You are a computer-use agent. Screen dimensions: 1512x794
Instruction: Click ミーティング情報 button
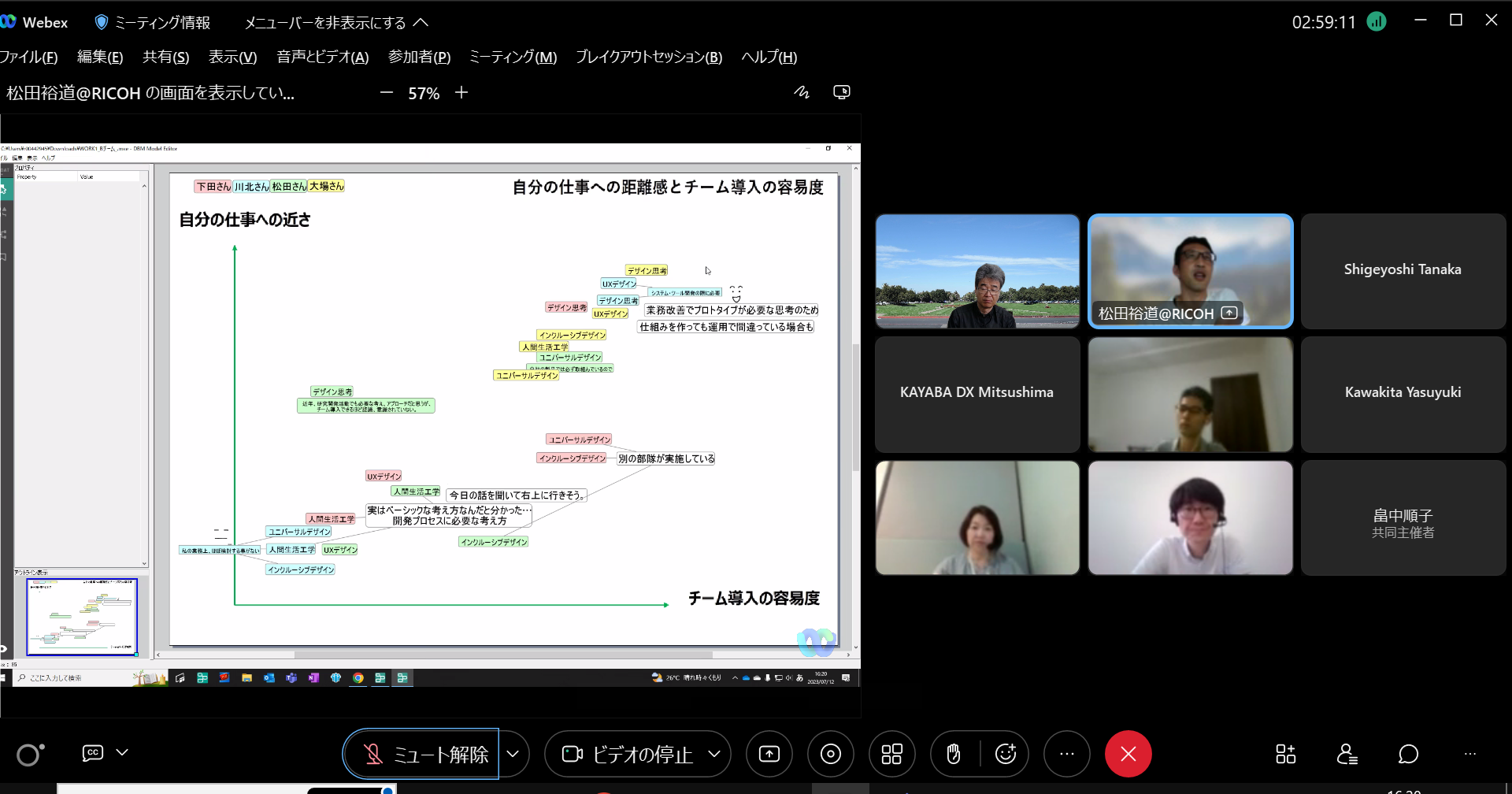pyautogui.click(x=153, y=22)
